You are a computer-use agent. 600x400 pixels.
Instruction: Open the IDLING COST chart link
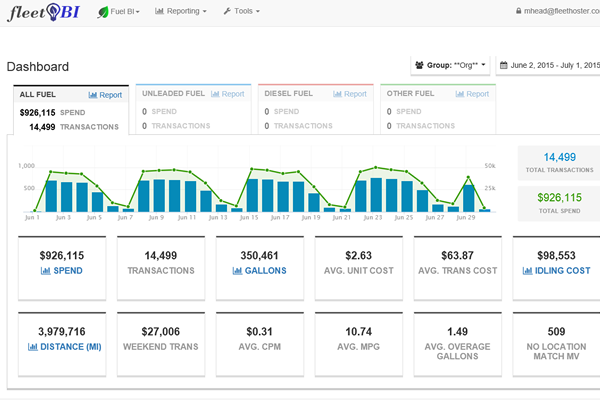(556, 271)
